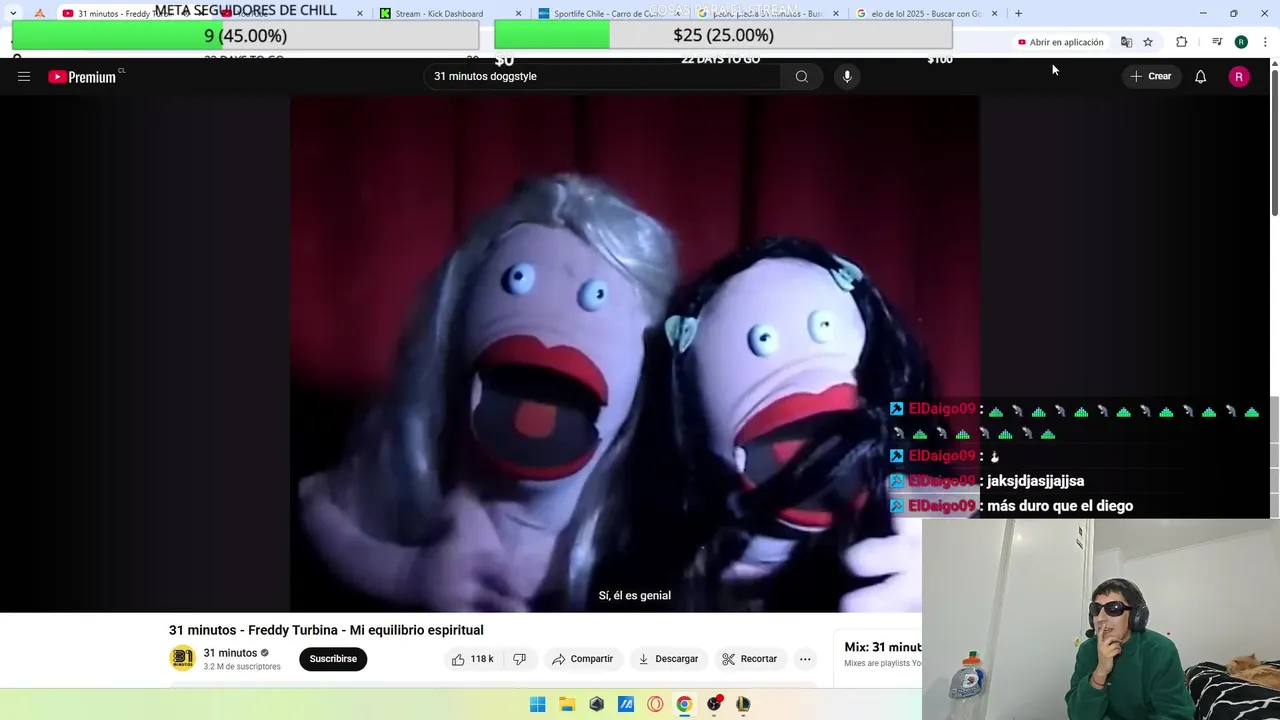
Task: Open YouTube notifications bell
Action: click(x=1200, y=77)
